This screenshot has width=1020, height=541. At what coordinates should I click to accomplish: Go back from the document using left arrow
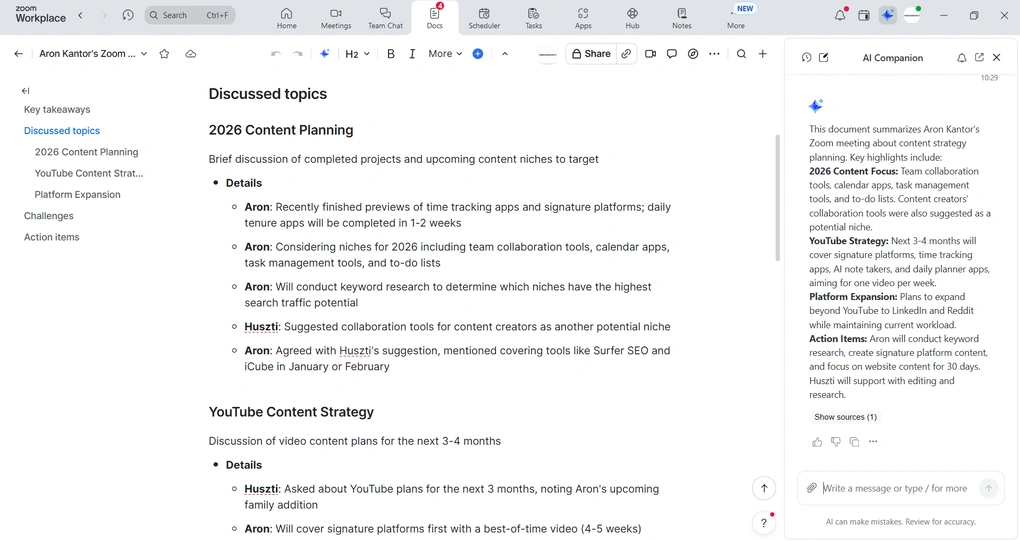point(18,54)
